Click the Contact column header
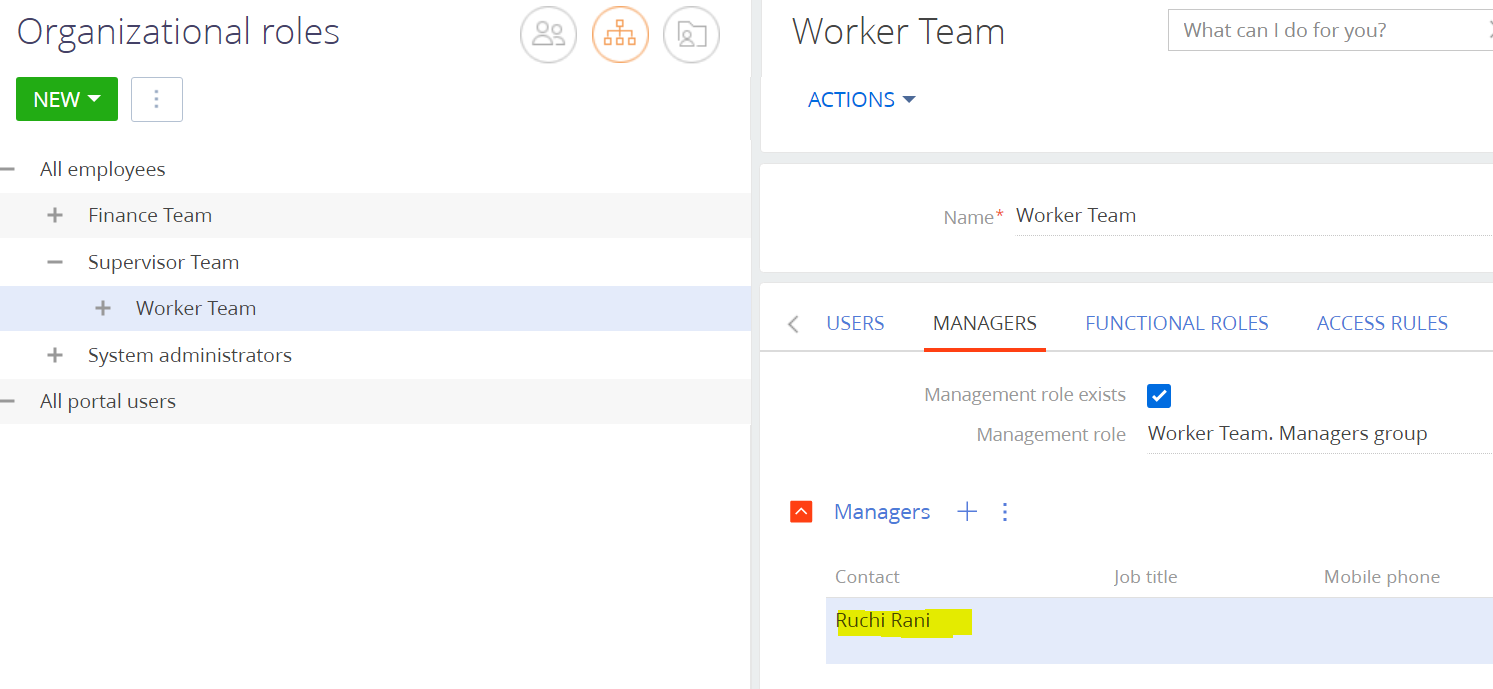 click(x=867, y=577)
